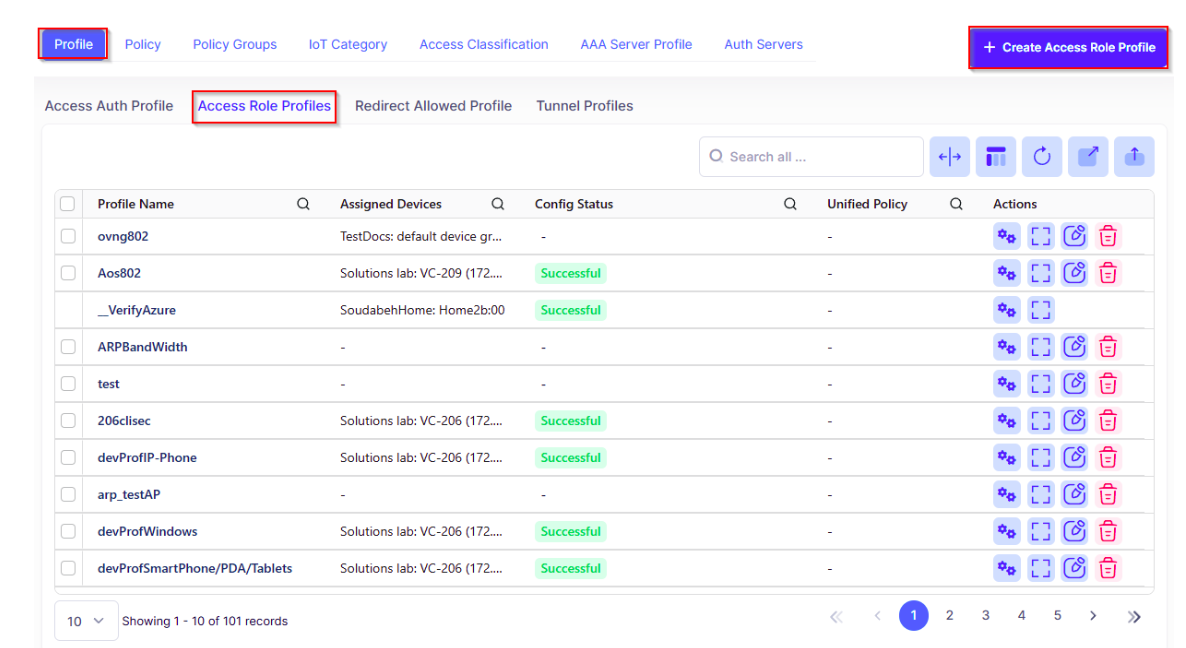Open the column chooser icon
The height and width of the screenshot is (648, 1186).
pos(995,157)
